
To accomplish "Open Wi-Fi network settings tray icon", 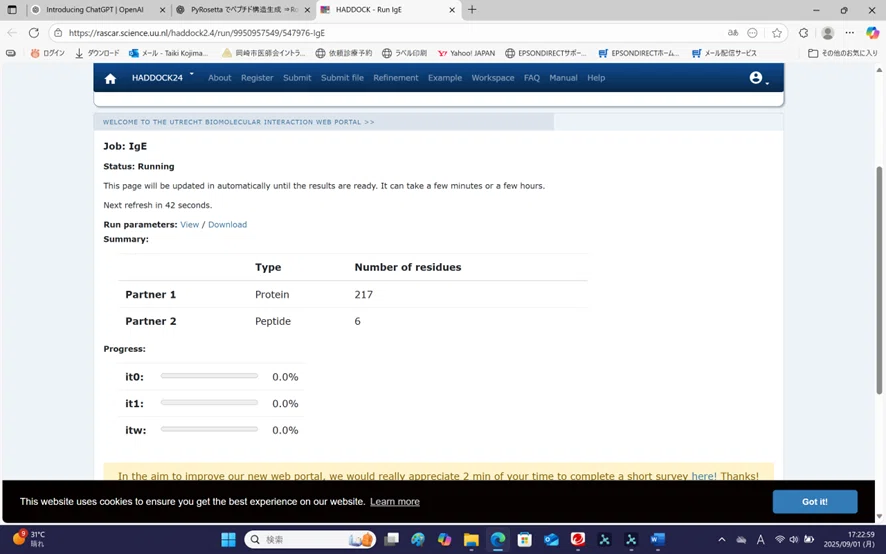I will [x=780, y=539].
